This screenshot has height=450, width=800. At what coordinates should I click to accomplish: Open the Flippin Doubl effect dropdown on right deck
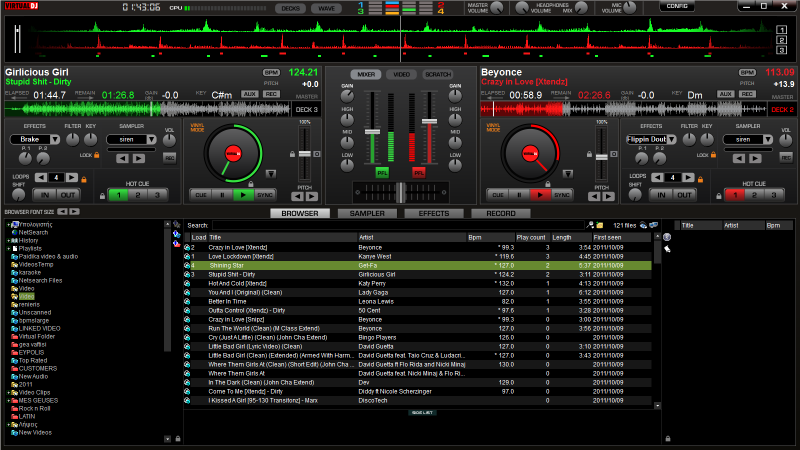pos(672,139)
